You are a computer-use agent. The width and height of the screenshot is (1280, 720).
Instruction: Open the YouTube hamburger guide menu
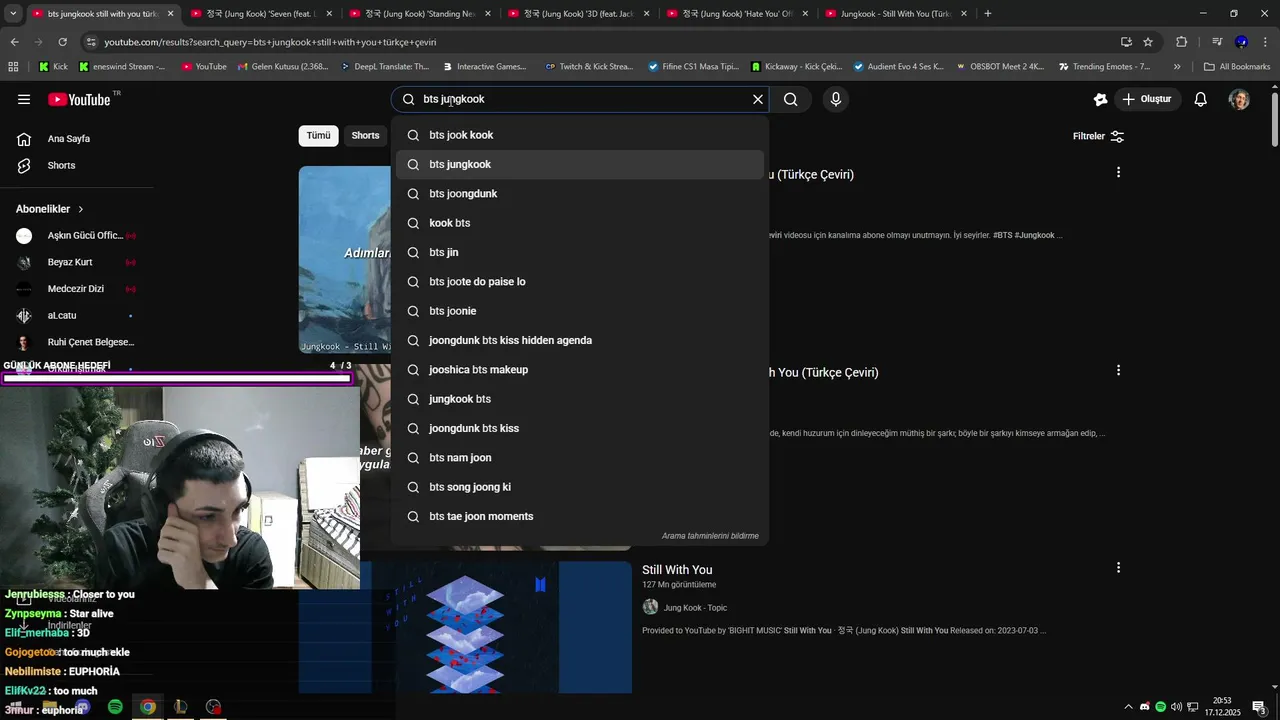click(x=24, y=99)
